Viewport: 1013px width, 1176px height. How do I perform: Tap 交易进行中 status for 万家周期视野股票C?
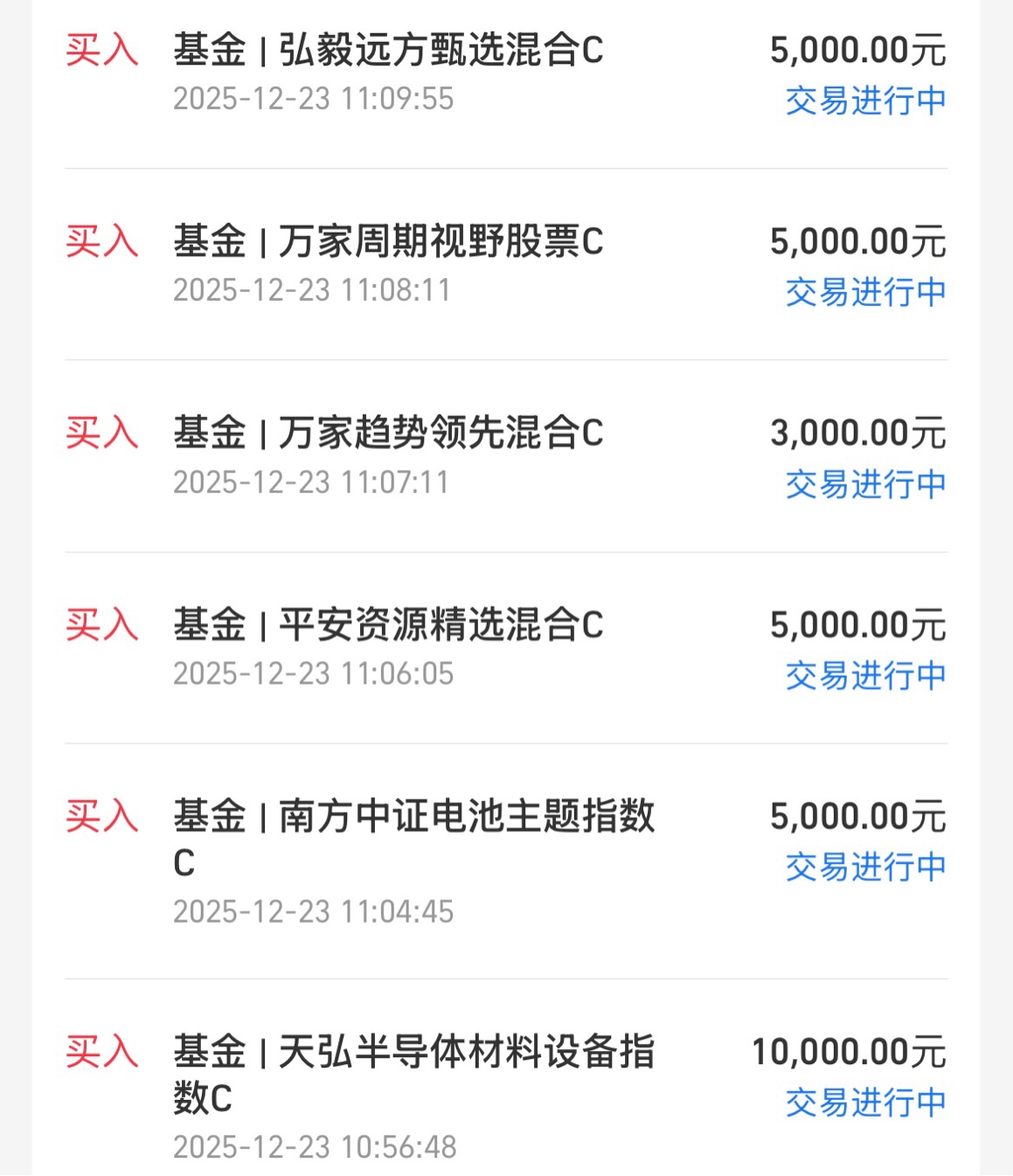tap(865, 292)
